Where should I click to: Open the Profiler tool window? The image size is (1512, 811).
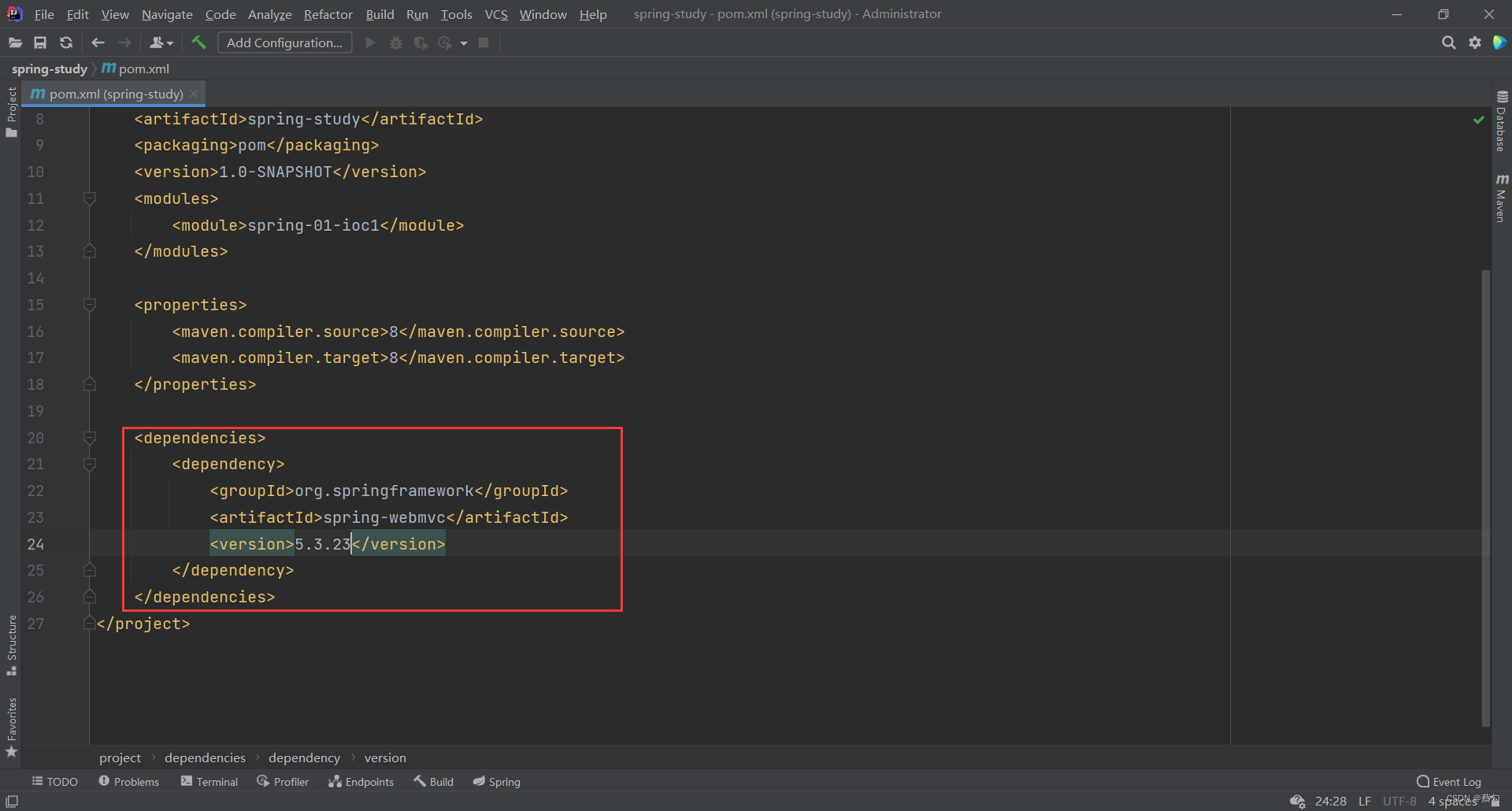tap(283, 781)
